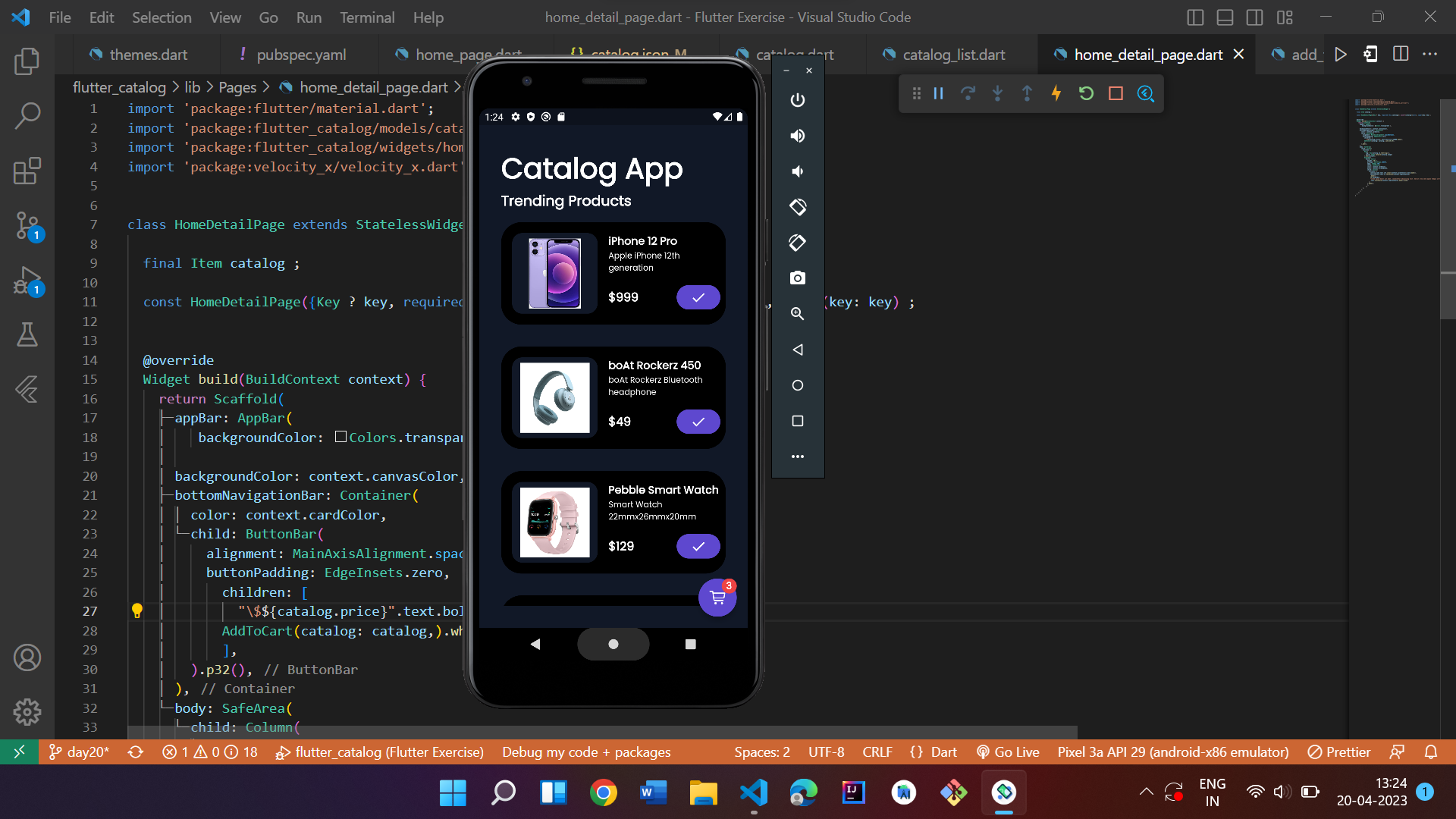Toggle the secondary side bar layout
Viewport: 1456px width, 819px height.
(1254, 17)
